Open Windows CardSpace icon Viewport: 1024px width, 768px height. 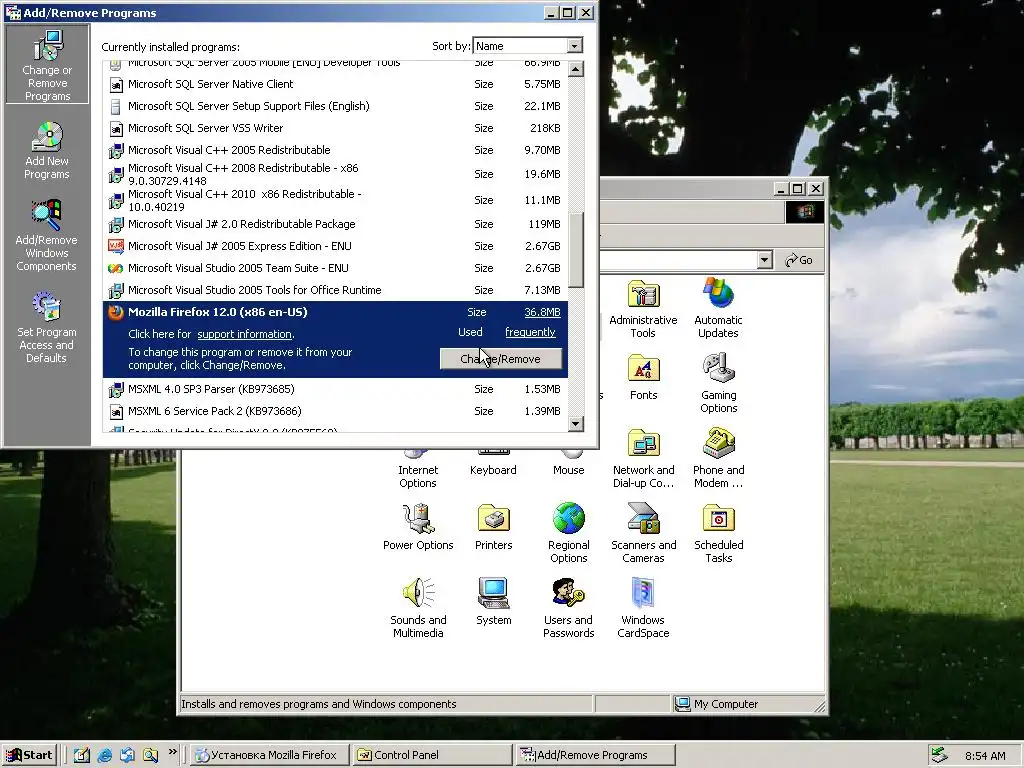(x=643, y=609)
